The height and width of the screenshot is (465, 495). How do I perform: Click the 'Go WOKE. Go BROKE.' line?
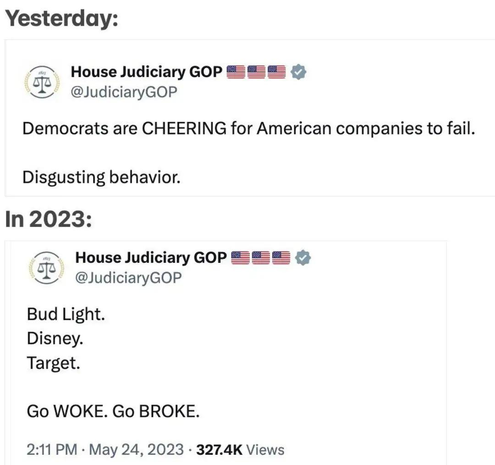113,411
